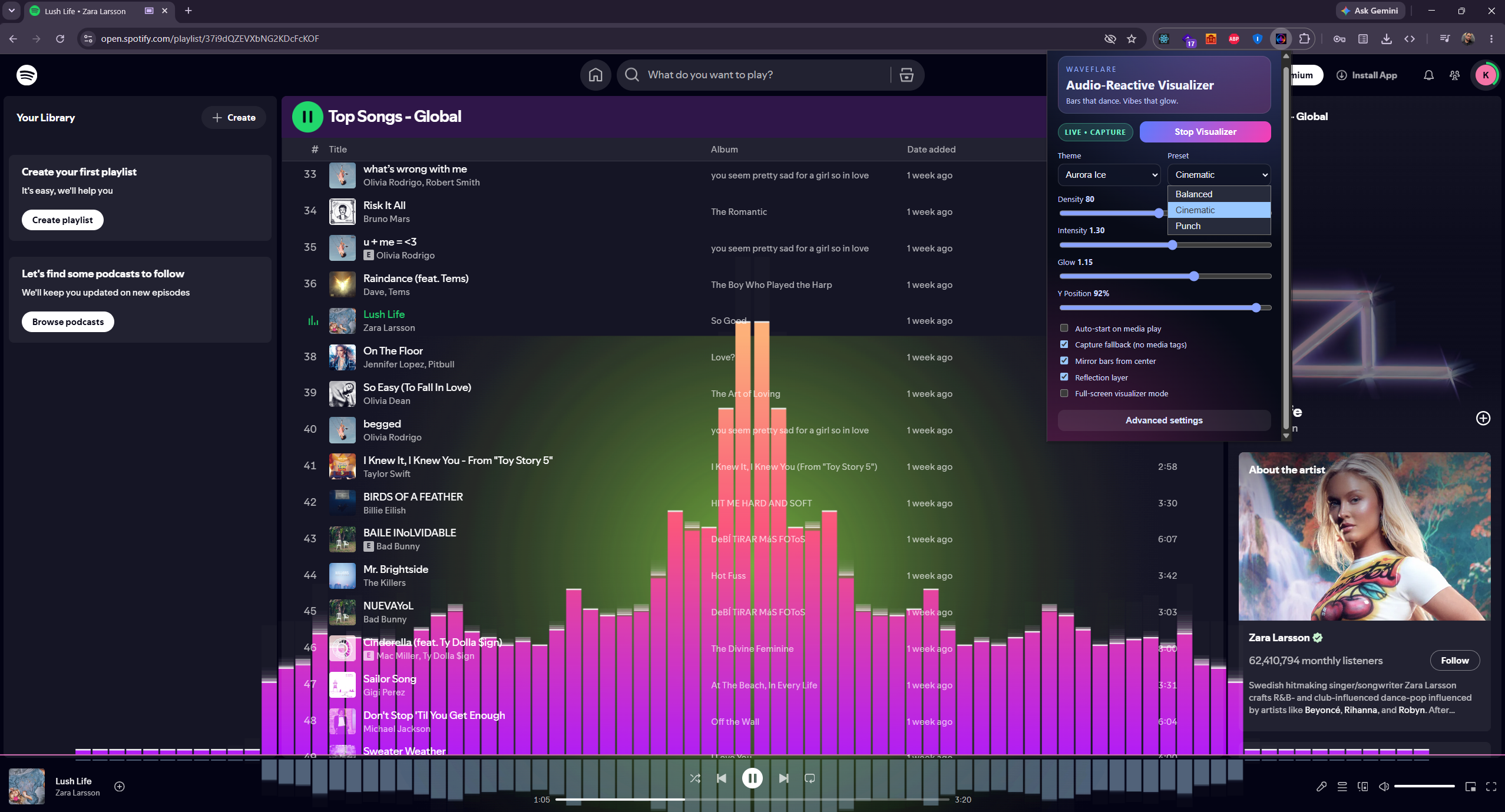The height and width of the screenshot is (812, 1505).
Task: Enable Auto-start on media play
Action: click(x=1064, y=328)
